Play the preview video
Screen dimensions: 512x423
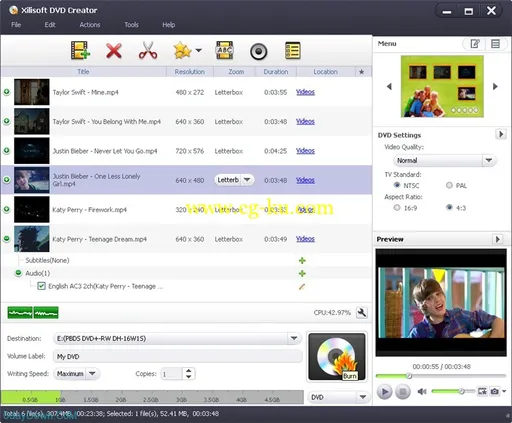click(x=384, y=391)
